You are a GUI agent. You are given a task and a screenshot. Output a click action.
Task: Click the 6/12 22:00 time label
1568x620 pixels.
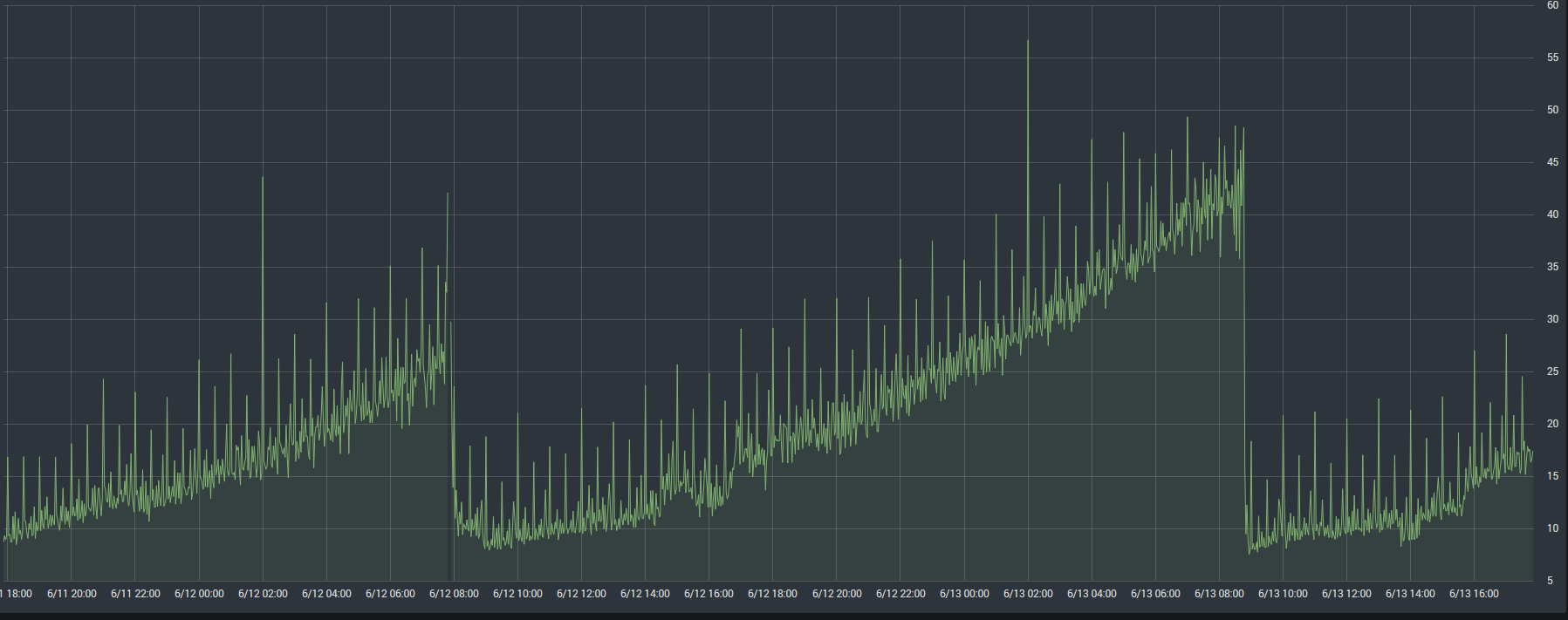pyautogui.click(x=900, y=594)
